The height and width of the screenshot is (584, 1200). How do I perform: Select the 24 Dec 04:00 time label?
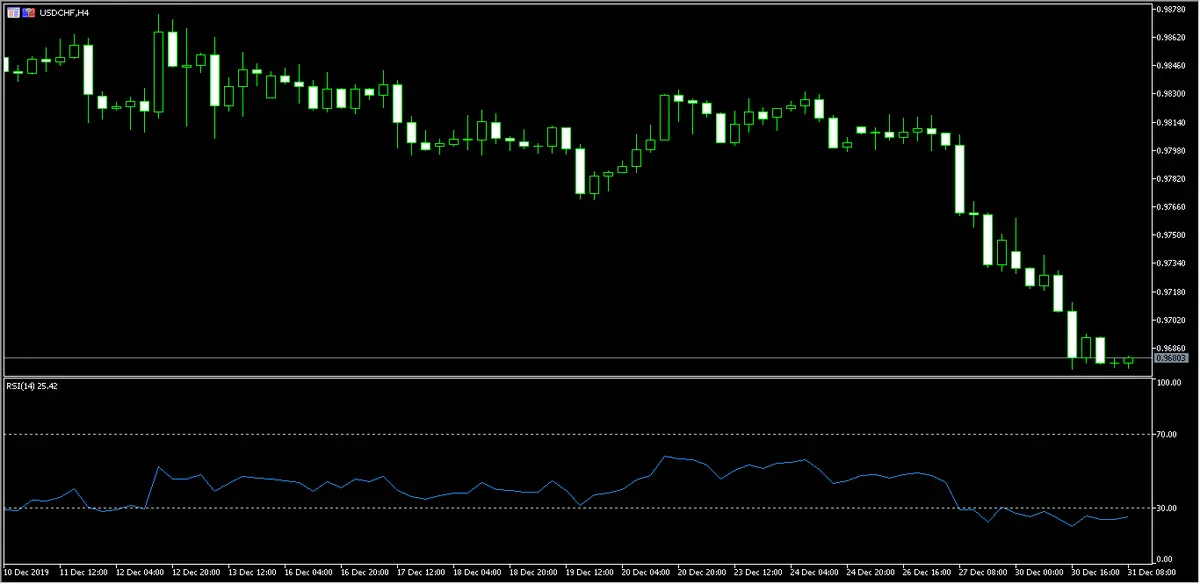(x=812, y=575)
